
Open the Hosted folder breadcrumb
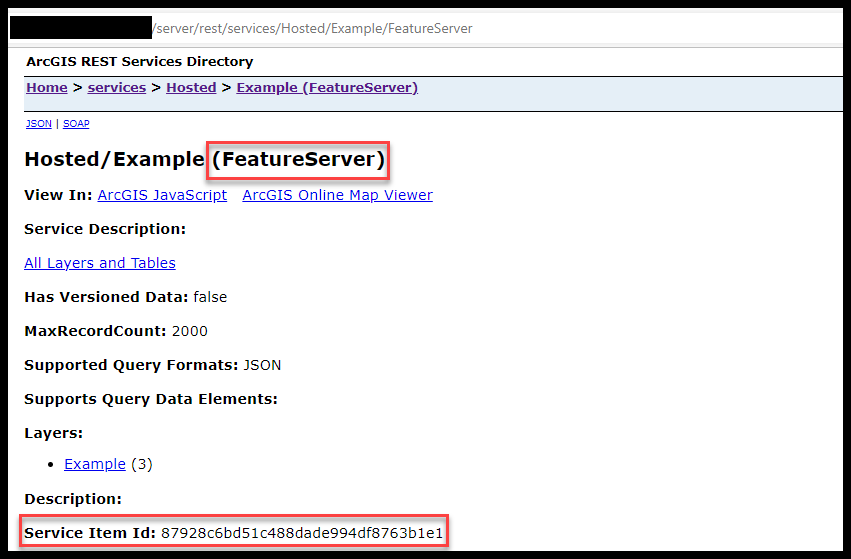pyautogui.click(x=191, y=87)
